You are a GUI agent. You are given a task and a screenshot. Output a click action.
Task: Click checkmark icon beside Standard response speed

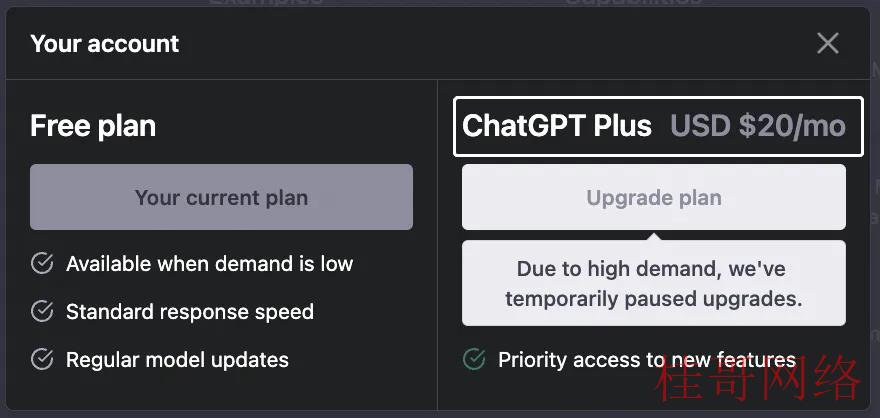[42, 311]
